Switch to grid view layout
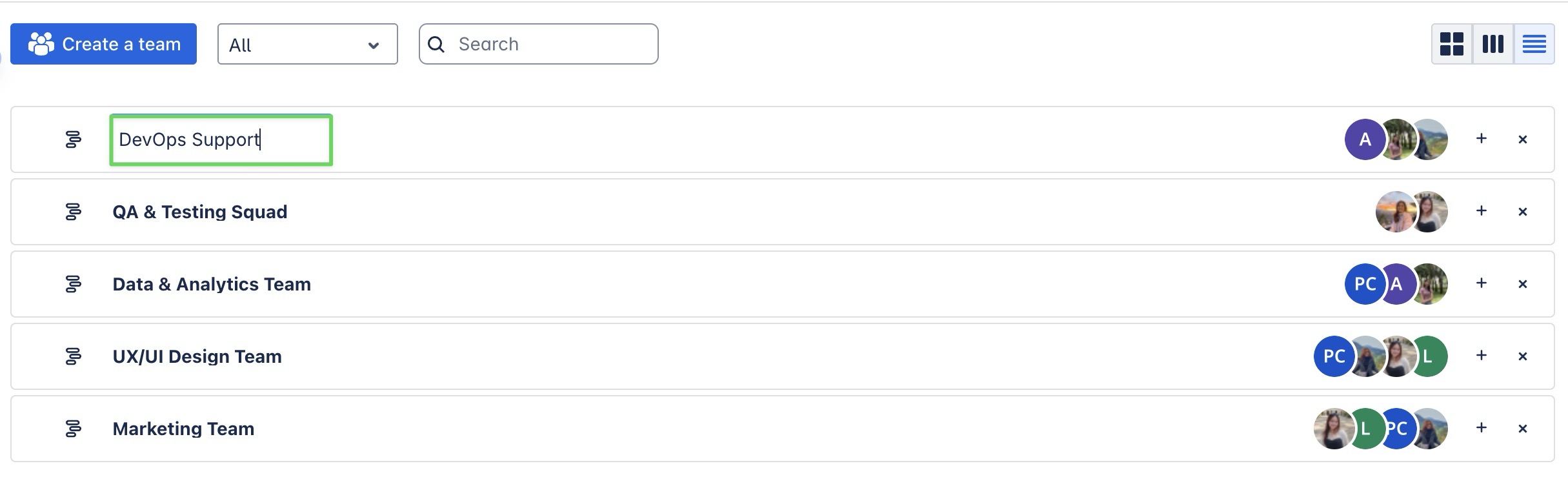1568x479 pixels. click(x=1452, y=44)
